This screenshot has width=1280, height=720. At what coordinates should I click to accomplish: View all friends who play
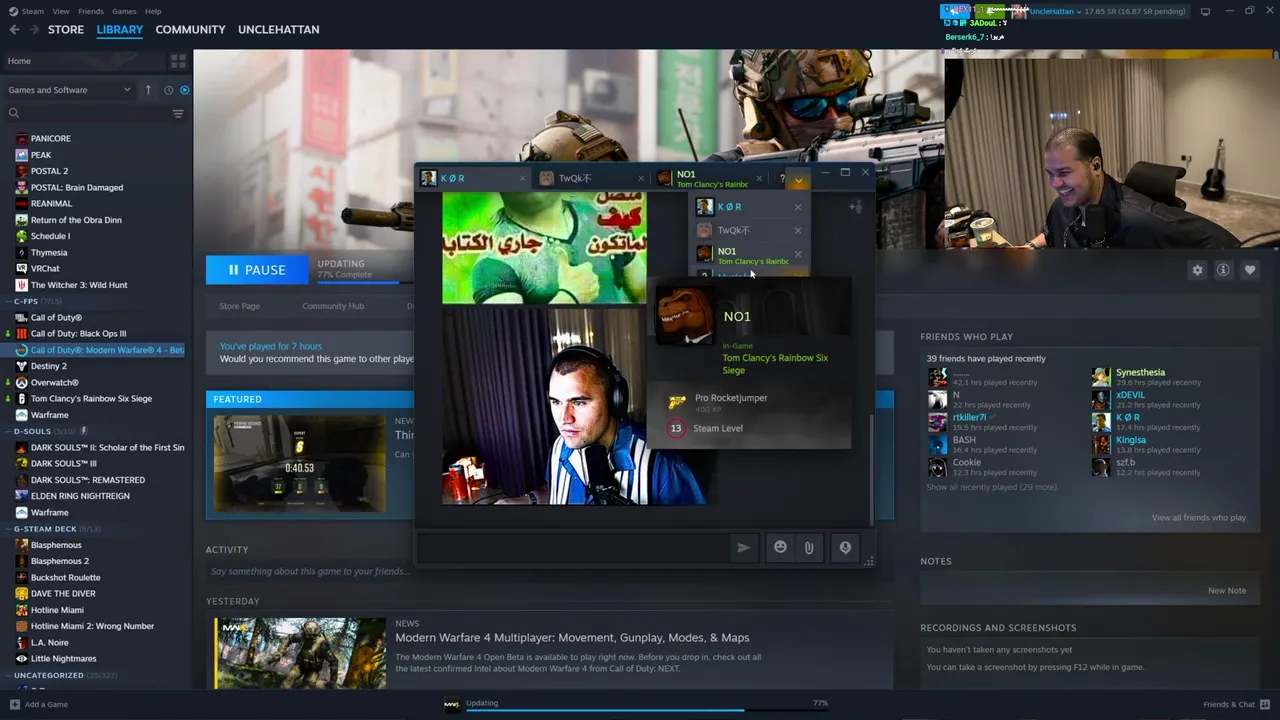coord(1199,518)
